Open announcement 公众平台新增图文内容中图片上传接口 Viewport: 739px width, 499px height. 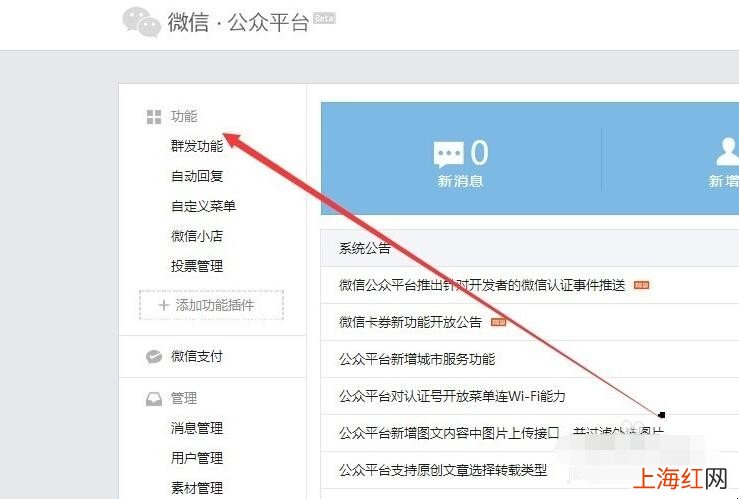pos(449,433)
